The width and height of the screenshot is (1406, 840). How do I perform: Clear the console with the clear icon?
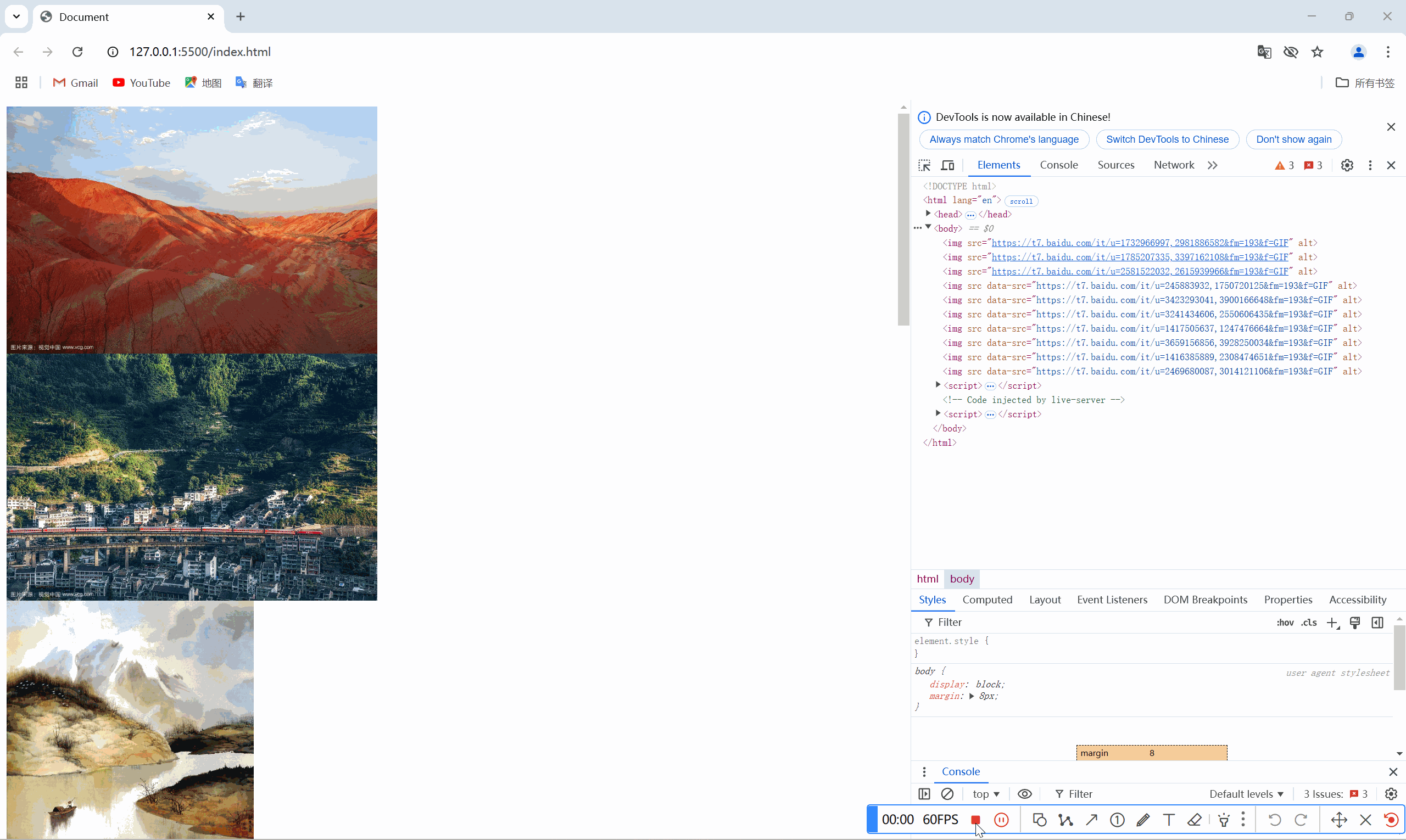(x=947, y=793)
